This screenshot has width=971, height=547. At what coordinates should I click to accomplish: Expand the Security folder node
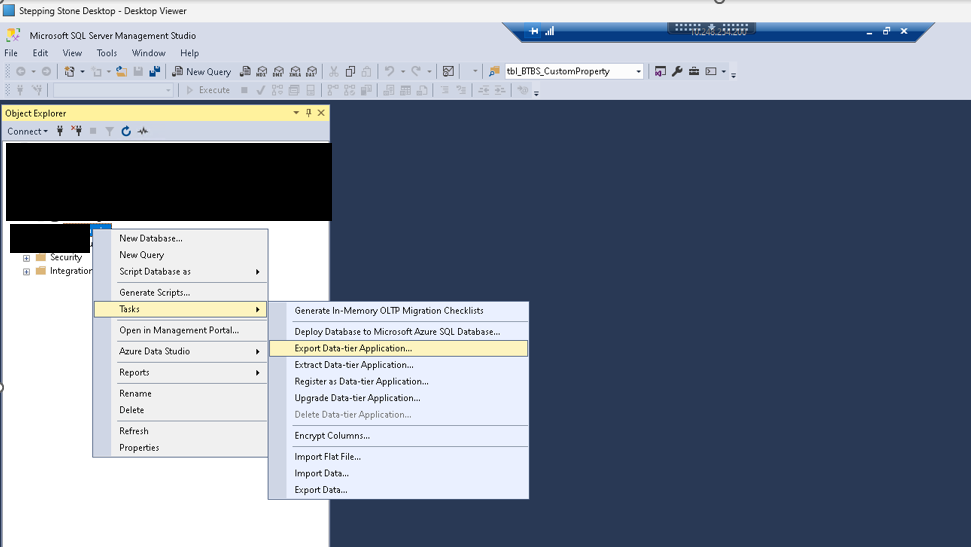(x=26, y=258)
